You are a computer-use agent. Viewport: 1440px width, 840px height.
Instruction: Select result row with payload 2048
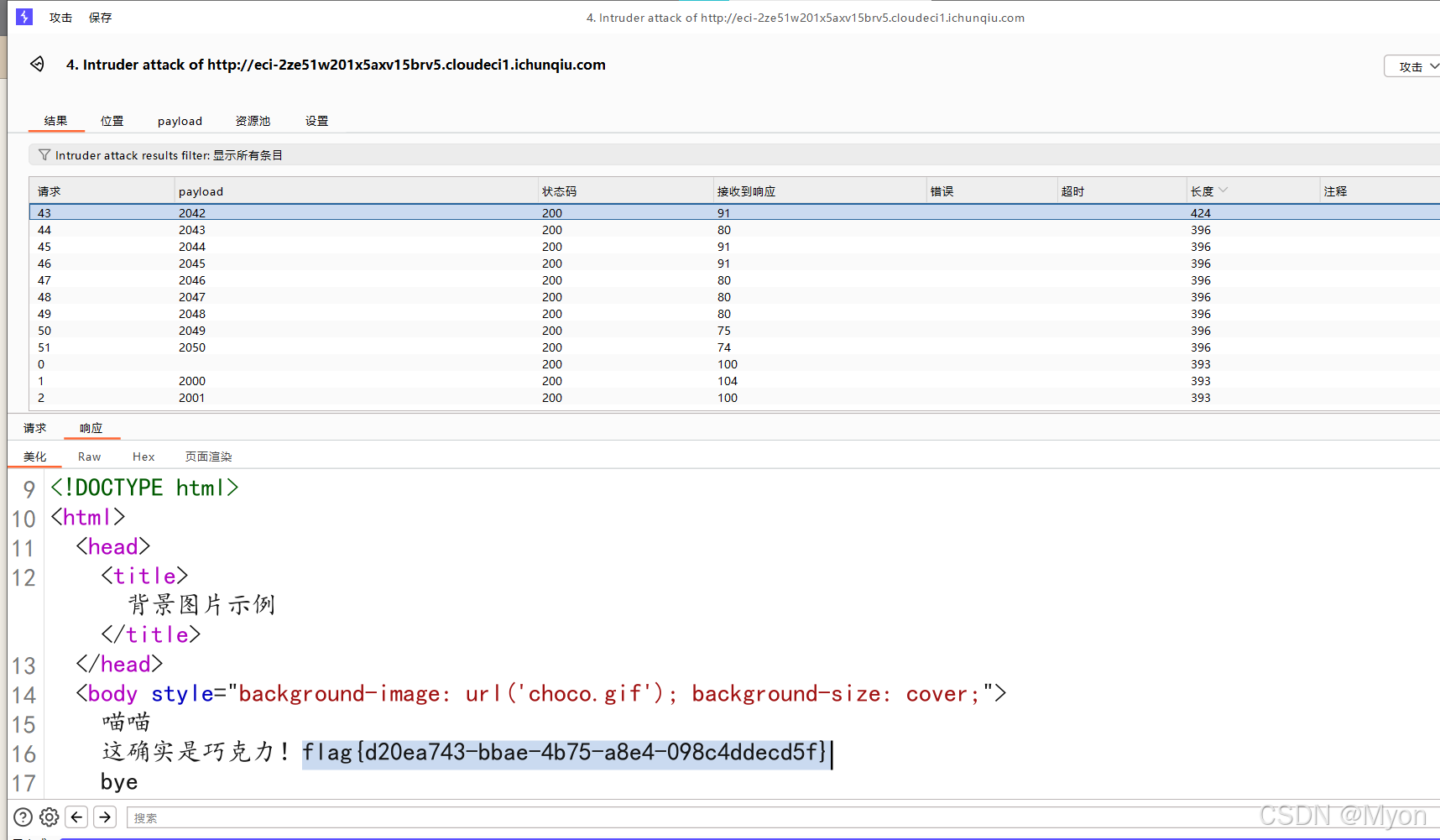[x=734, y=314]
